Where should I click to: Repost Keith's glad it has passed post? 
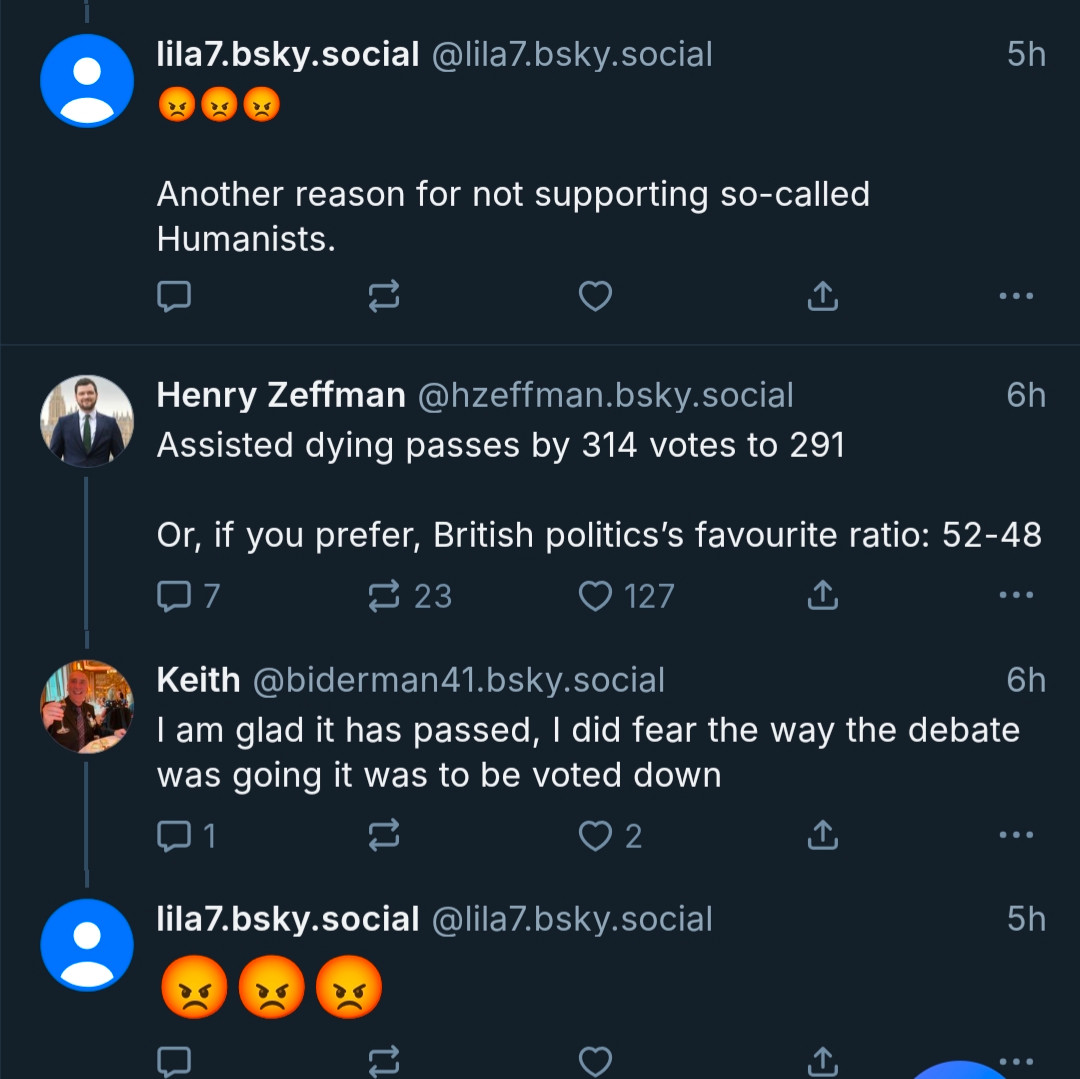384,835
